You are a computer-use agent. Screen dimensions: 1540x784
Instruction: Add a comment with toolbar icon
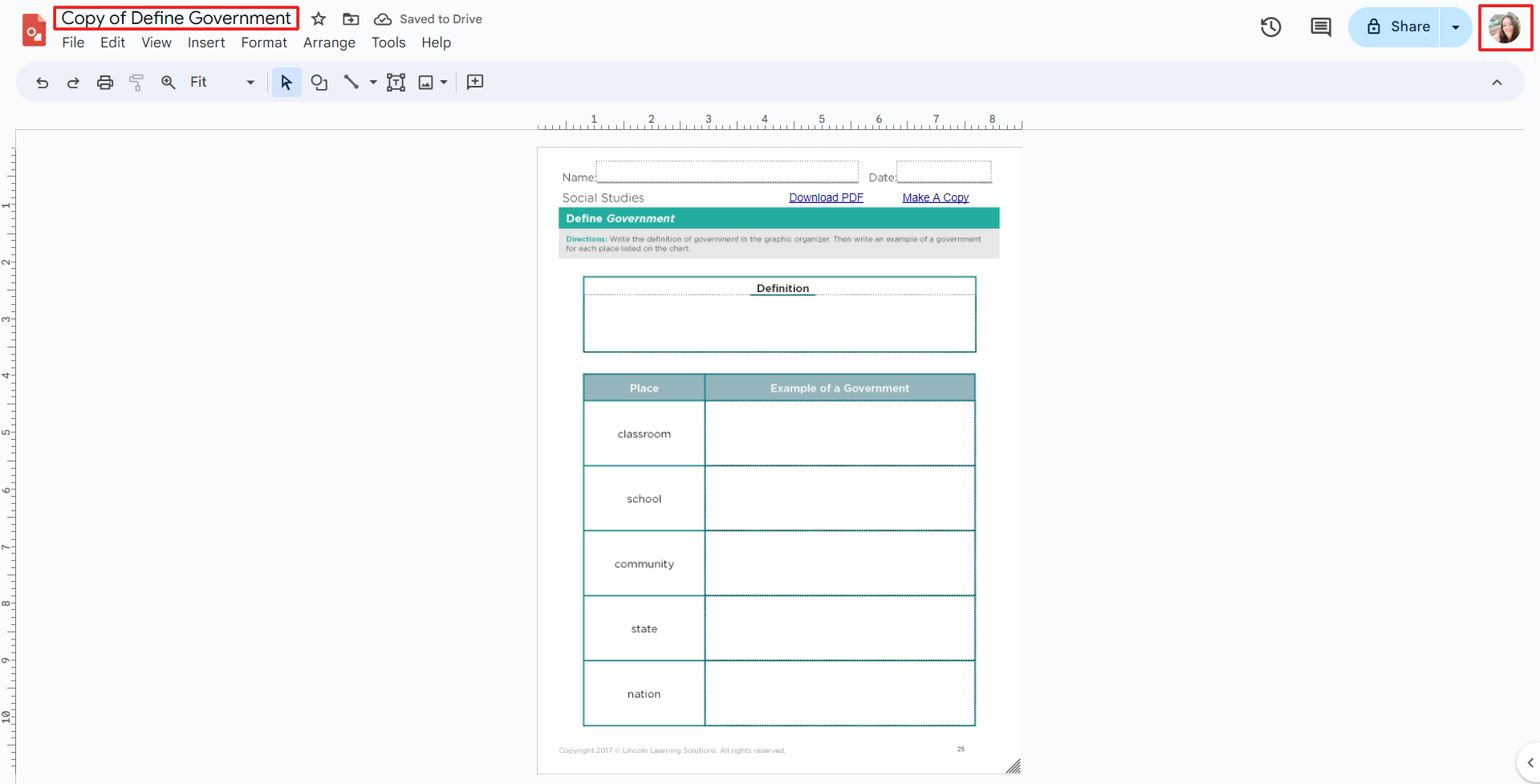(475, 82)
